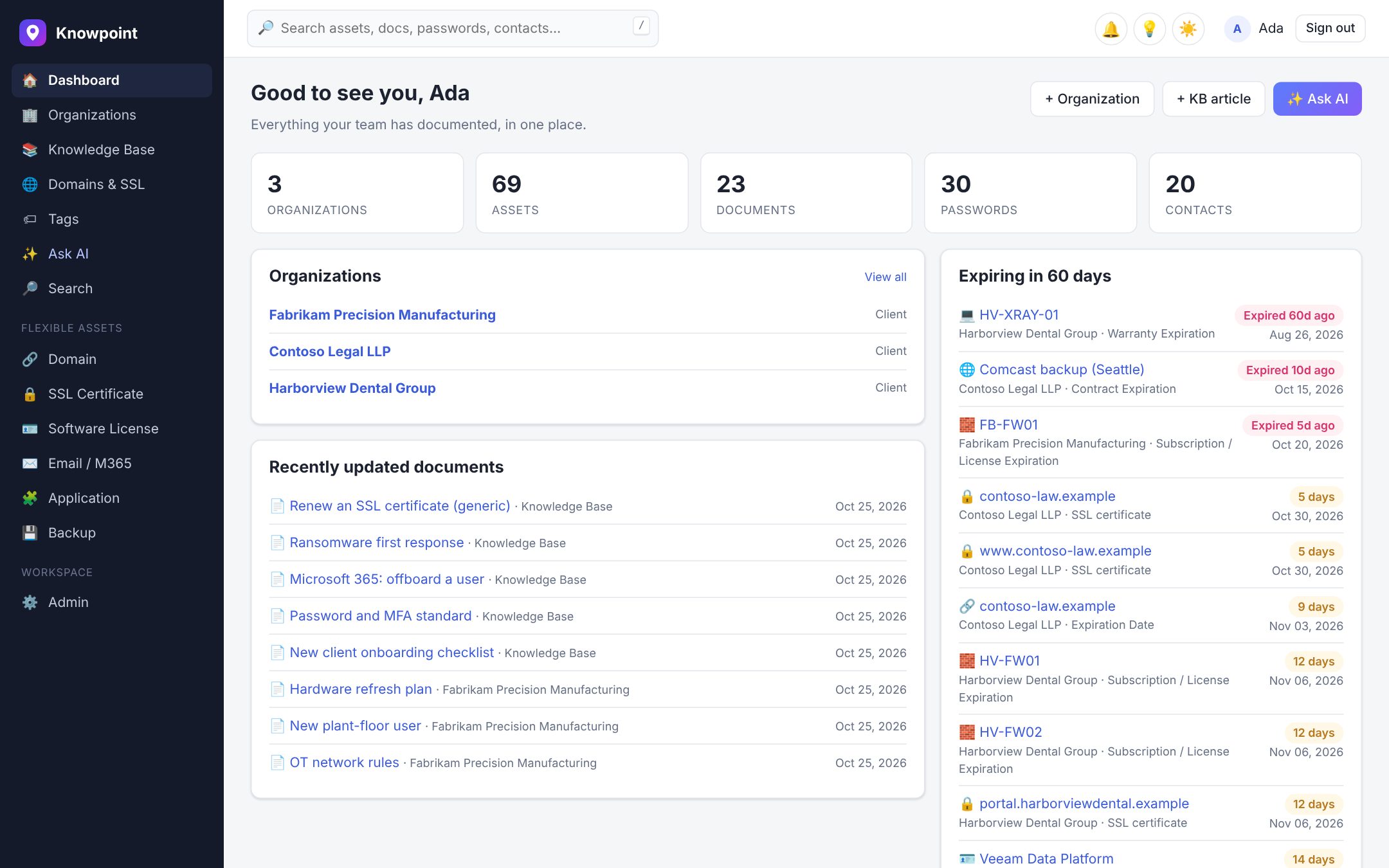Click View all organizations link

click(885, 277)
